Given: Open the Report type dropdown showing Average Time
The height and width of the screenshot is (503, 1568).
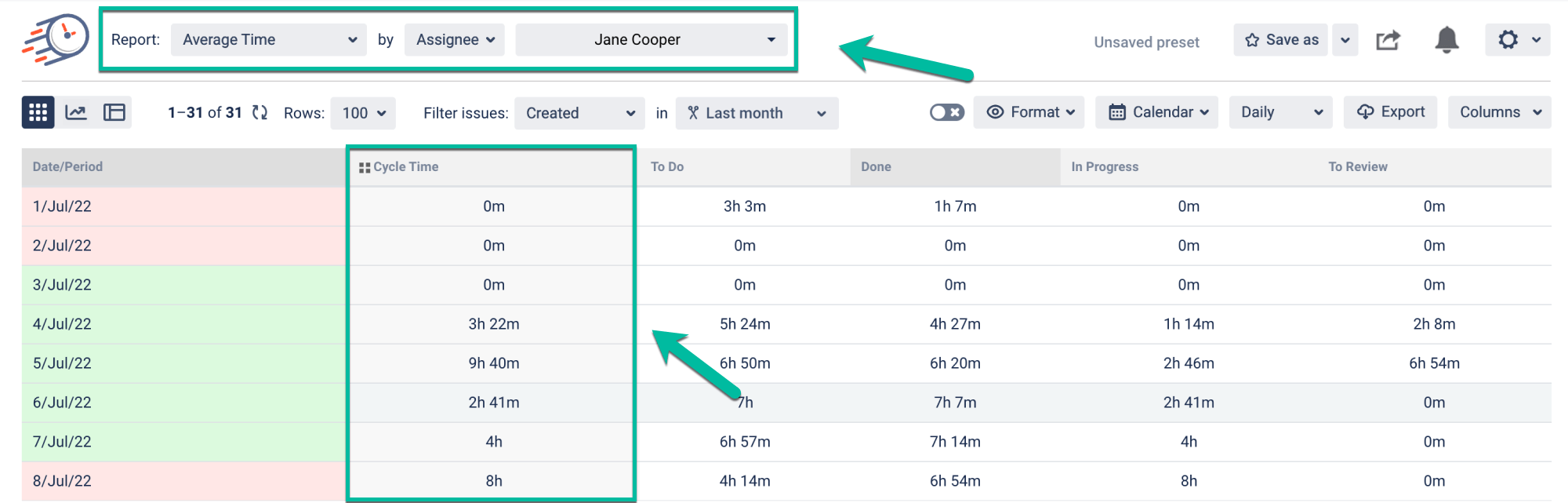Looking at the screenshot, I should click(269, 39).
